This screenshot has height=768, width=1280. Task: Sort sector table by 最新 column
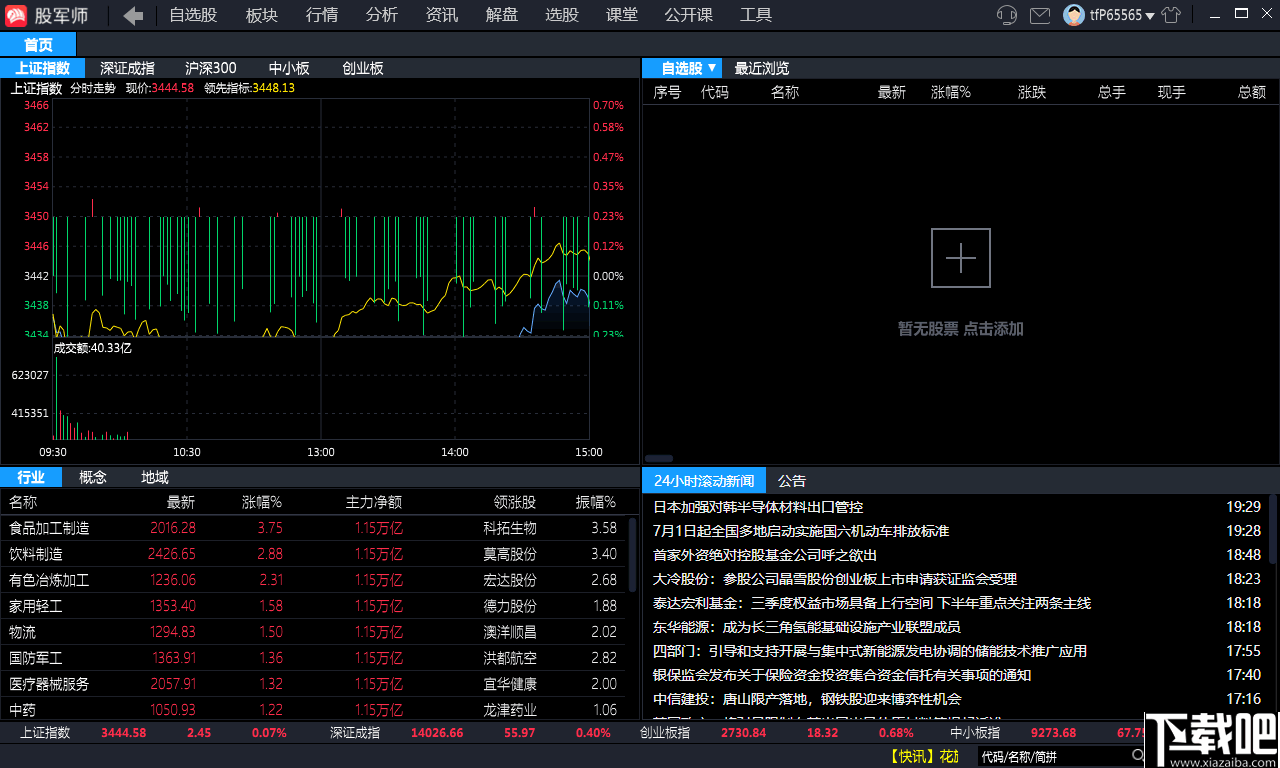181,502
